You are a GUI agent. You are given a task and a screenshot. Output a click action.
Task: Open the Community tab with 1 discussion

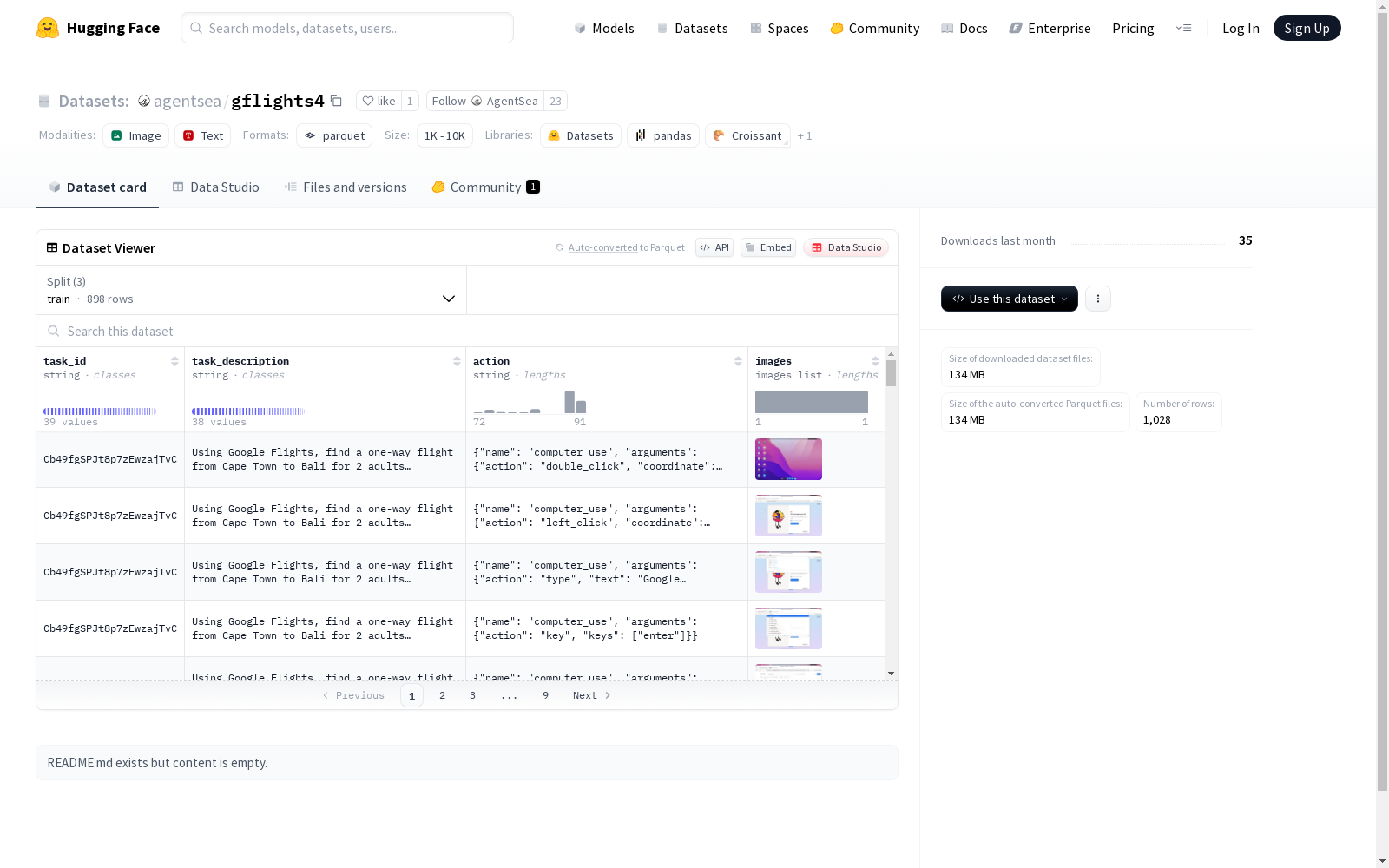point(486,187)
